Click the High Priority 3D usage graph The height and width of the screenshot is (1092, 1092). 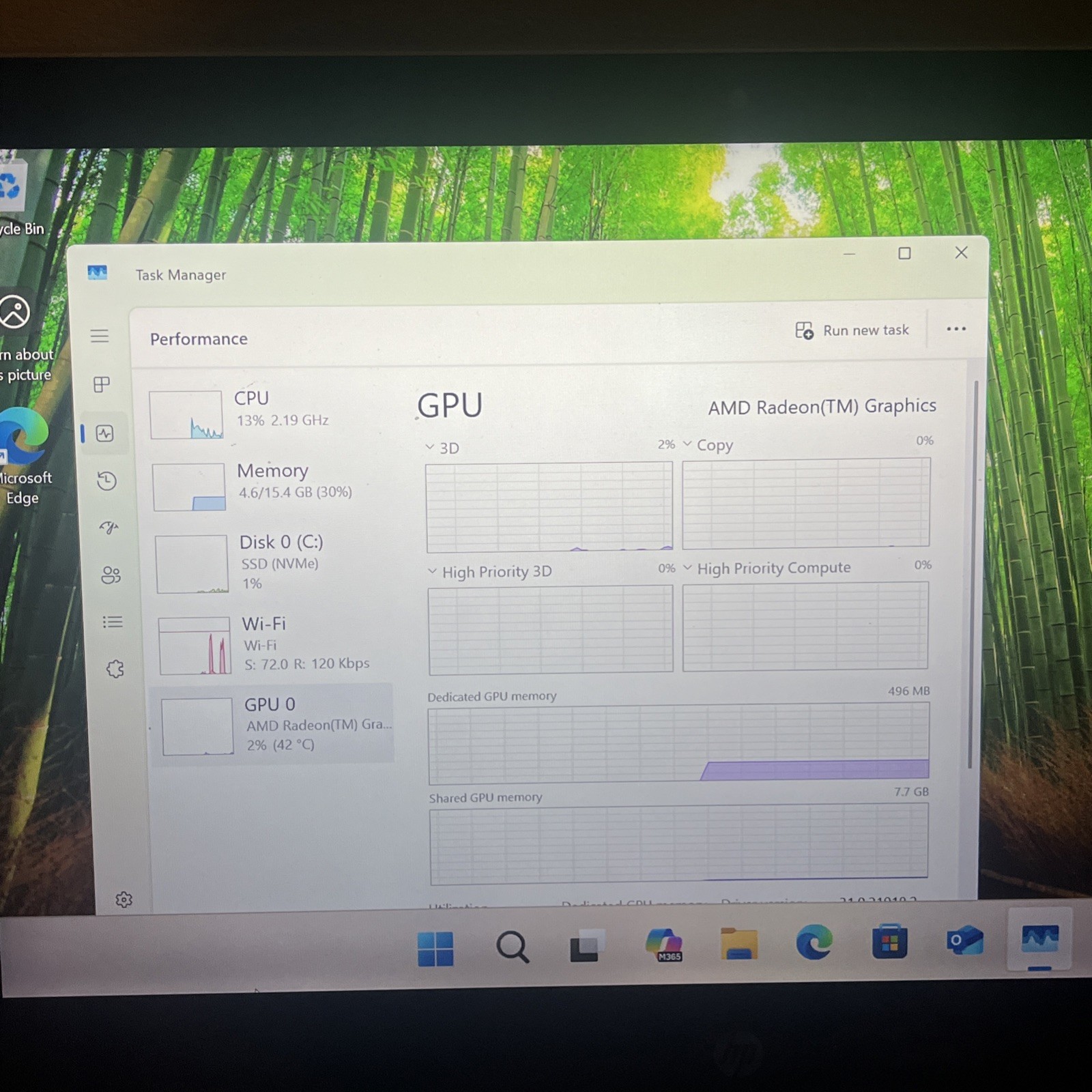tap(550, 630)
